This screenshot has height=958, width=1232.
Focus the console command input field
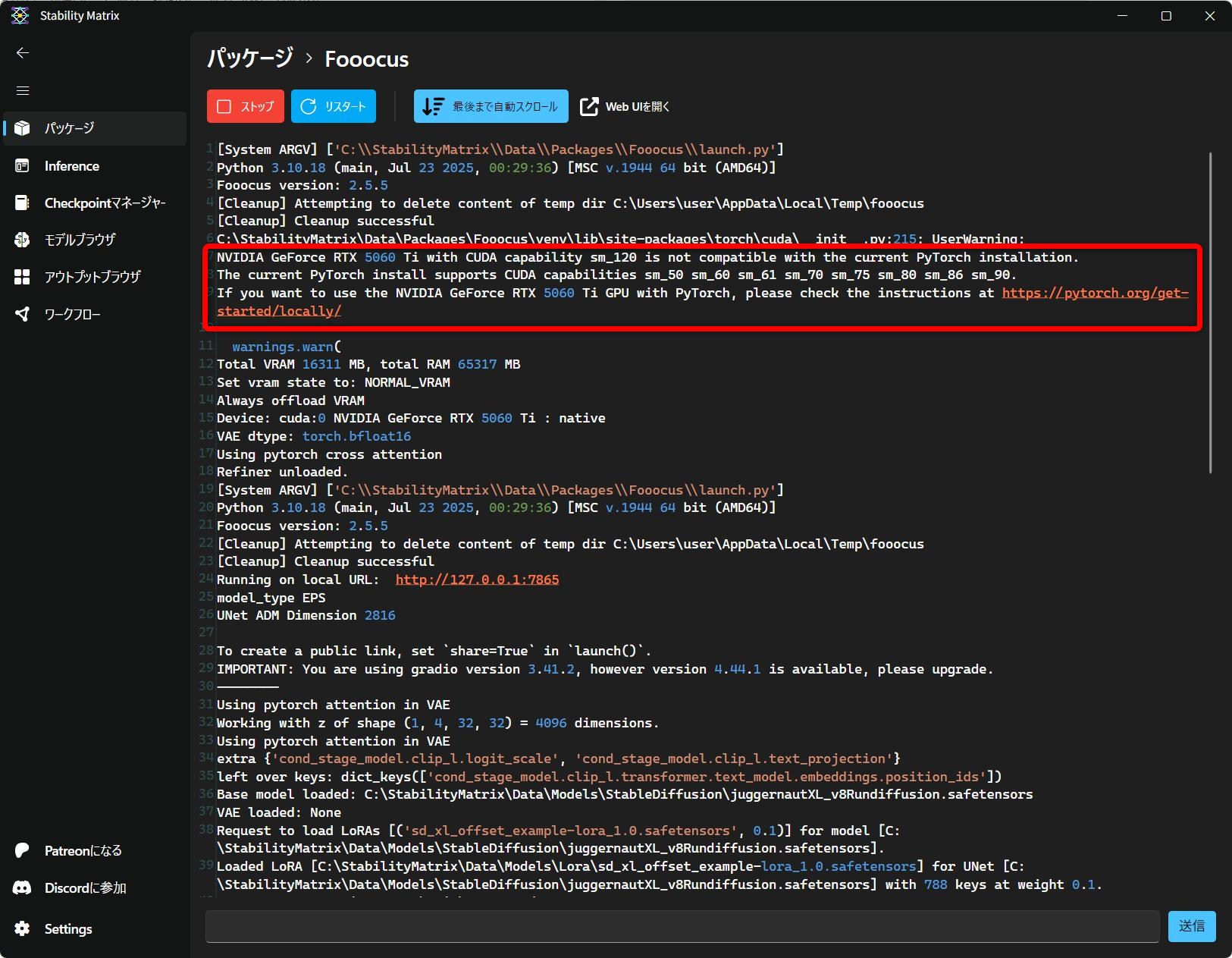[x=682, y=926]
